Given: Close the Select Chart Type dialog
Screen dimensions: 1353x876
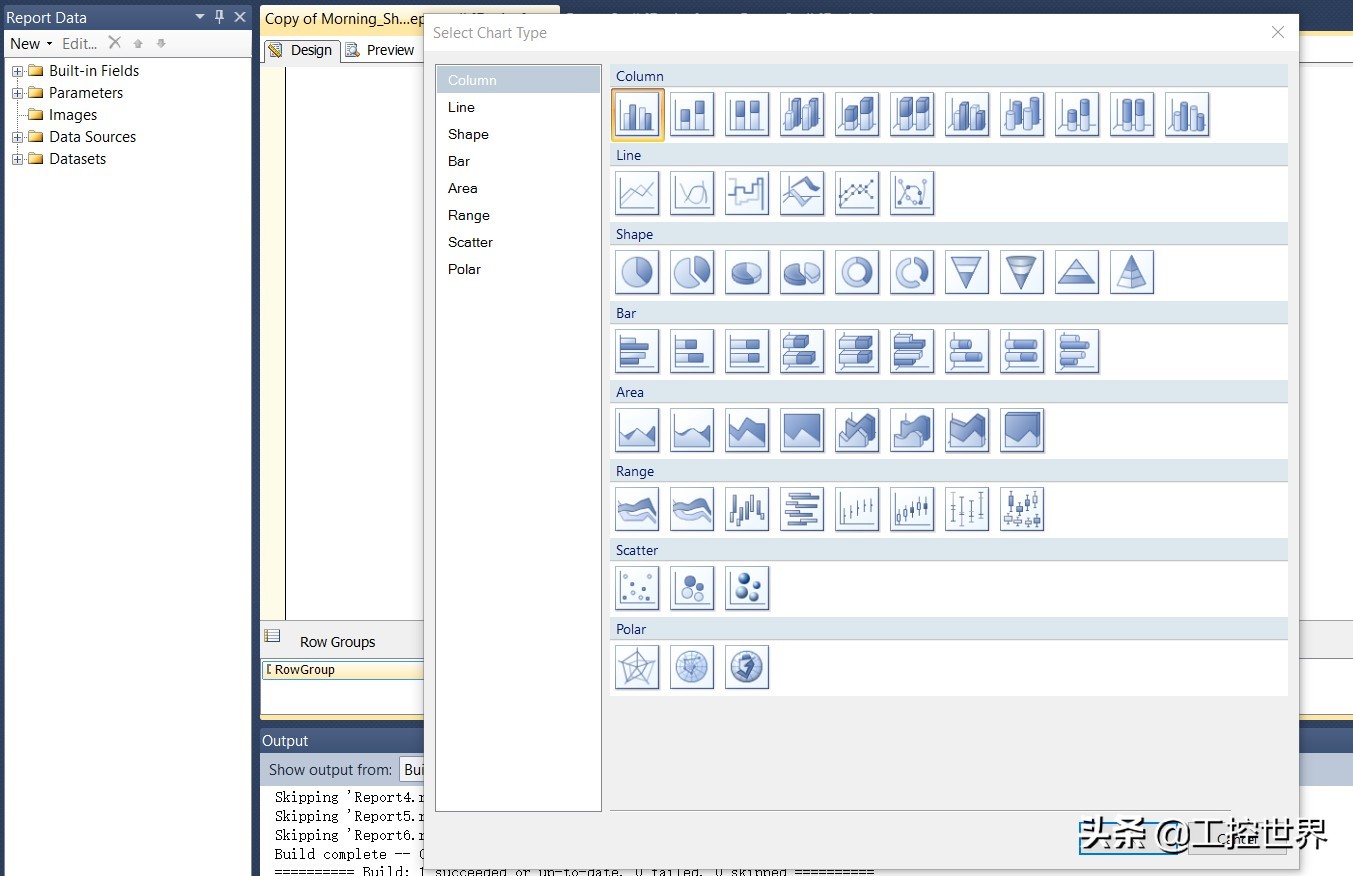Looking at the screenshot, I should pos(1278,32).
